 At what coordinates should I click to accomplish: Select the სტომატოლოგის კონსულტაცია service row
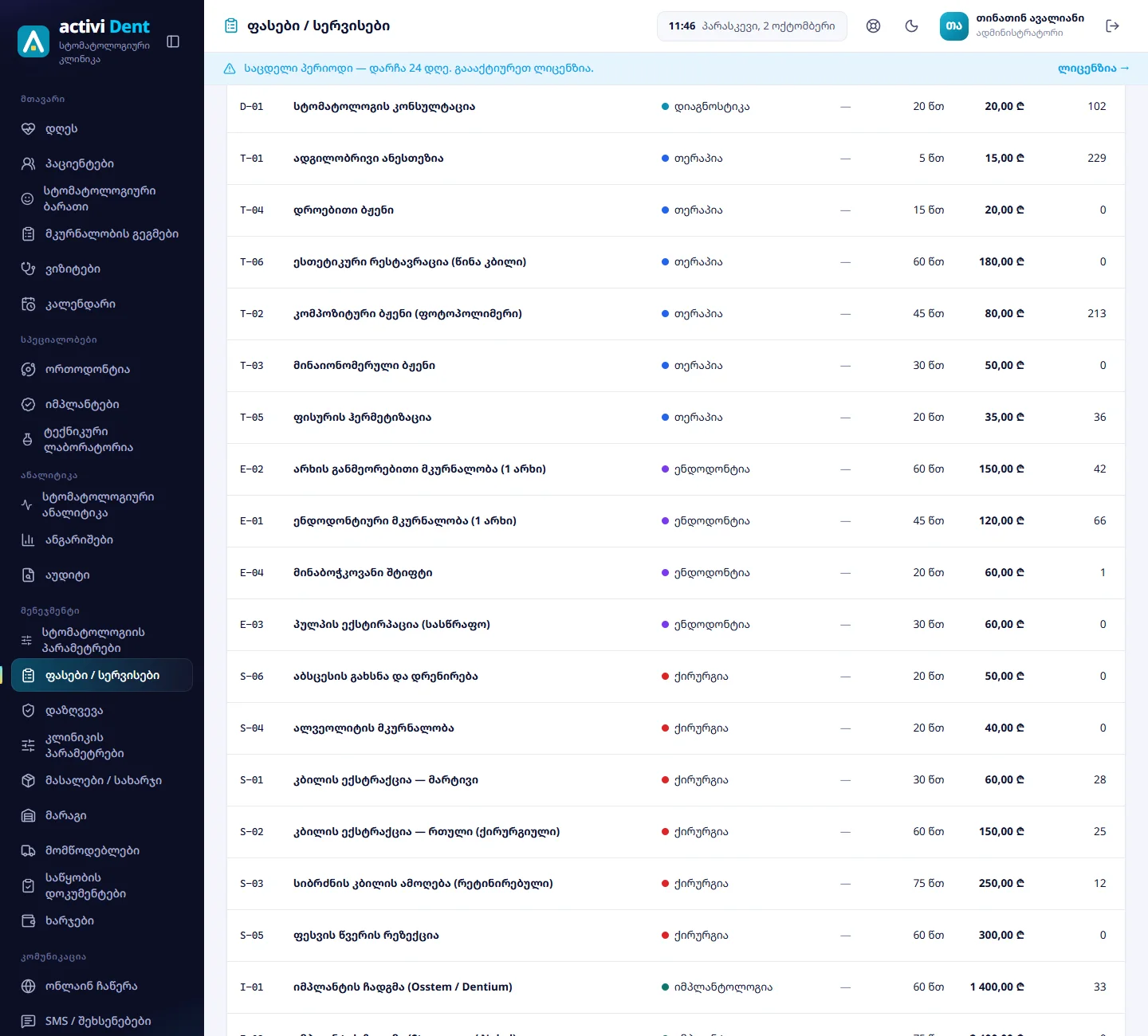pyautogui.click(x=676, y=107)
